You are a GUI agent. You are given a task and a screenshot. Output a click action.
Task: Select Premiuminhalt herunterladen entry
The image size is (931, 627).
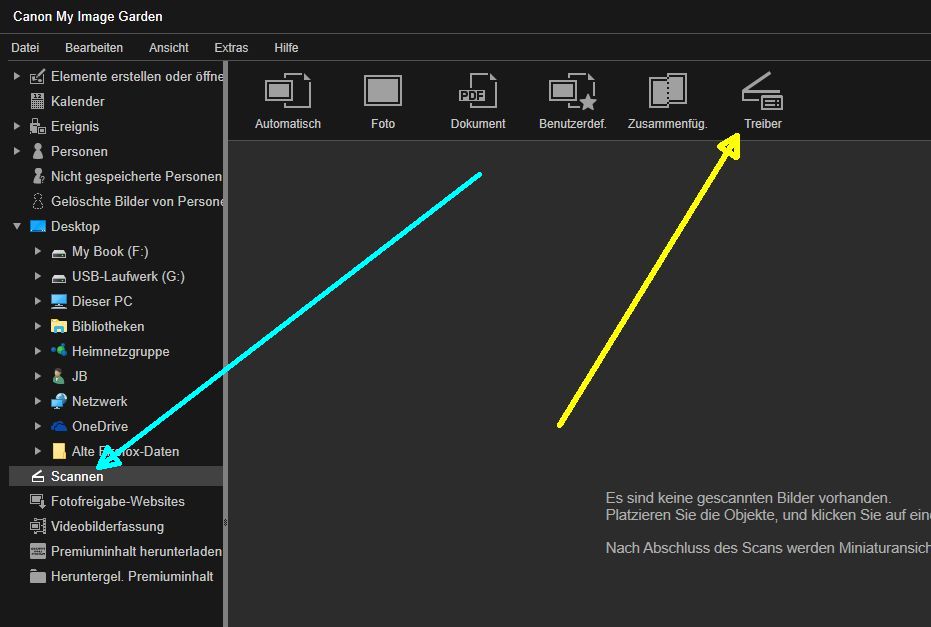tap(137, 552)
